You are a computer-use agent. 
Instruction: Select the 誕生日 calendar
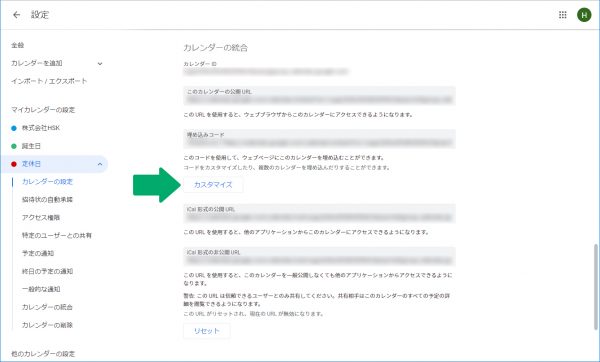[x=31, y=146]
